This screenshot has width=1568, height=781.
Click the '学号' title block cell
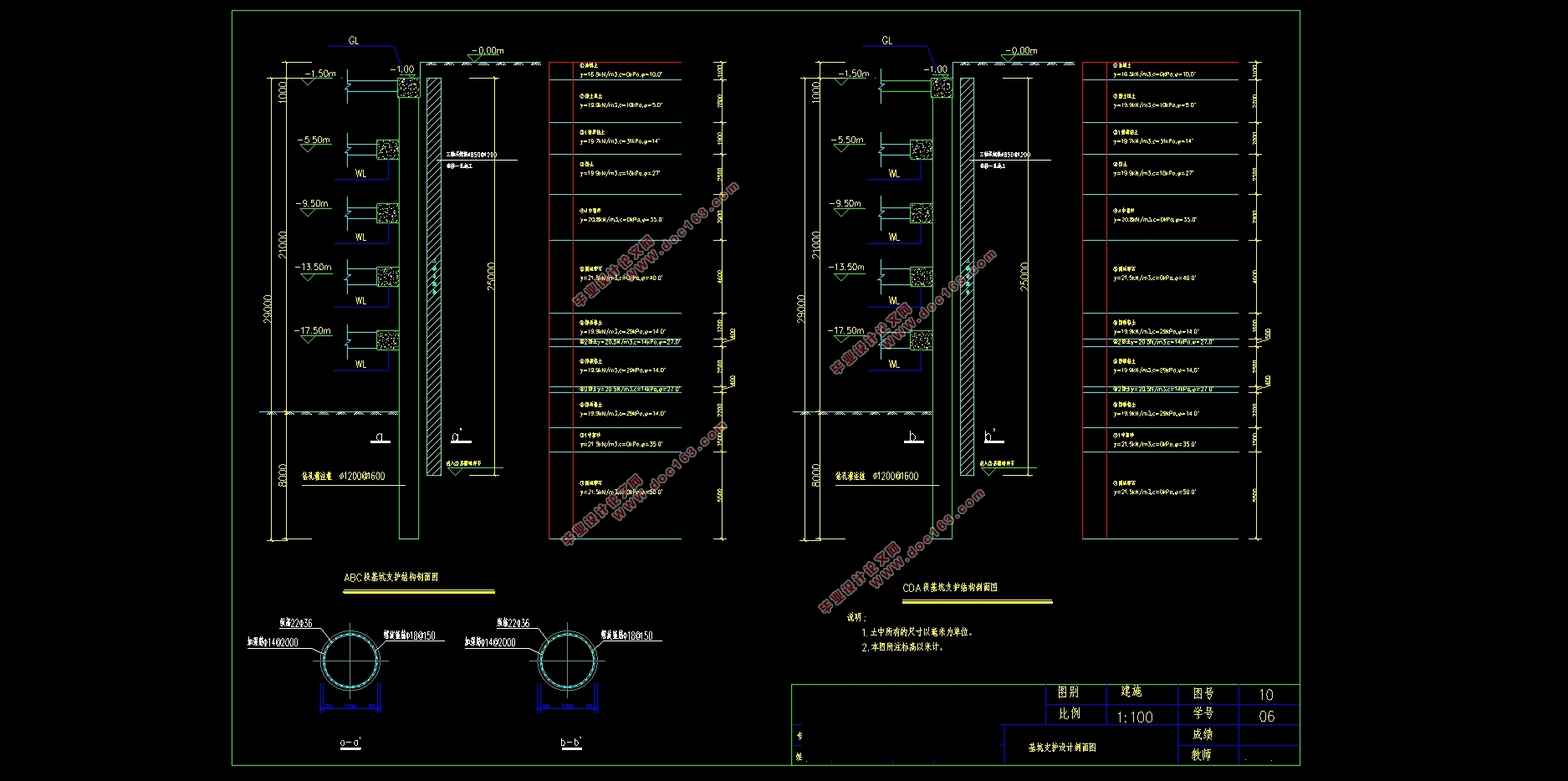point(1203,713)
